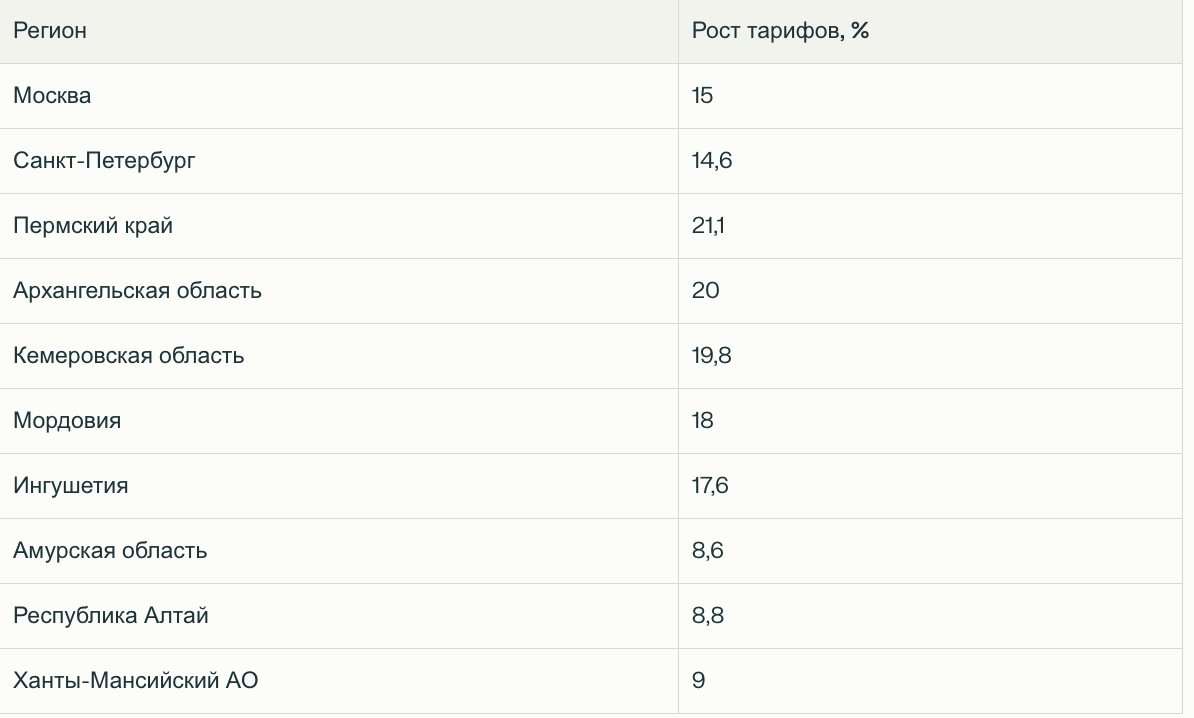Click the tariff value 19,8

[x=711, y=356]
